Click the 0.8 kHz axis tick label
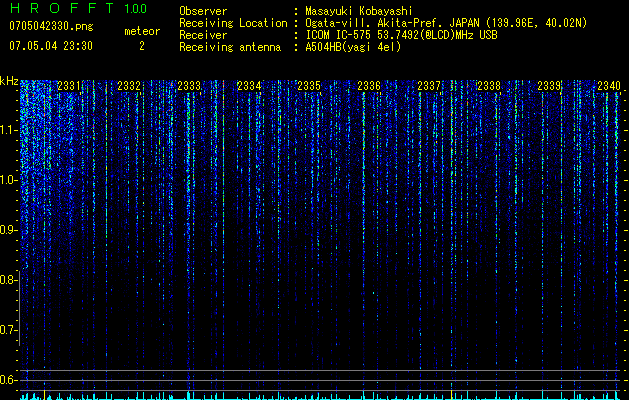629x400 pixels. click(x=9, y=280)
